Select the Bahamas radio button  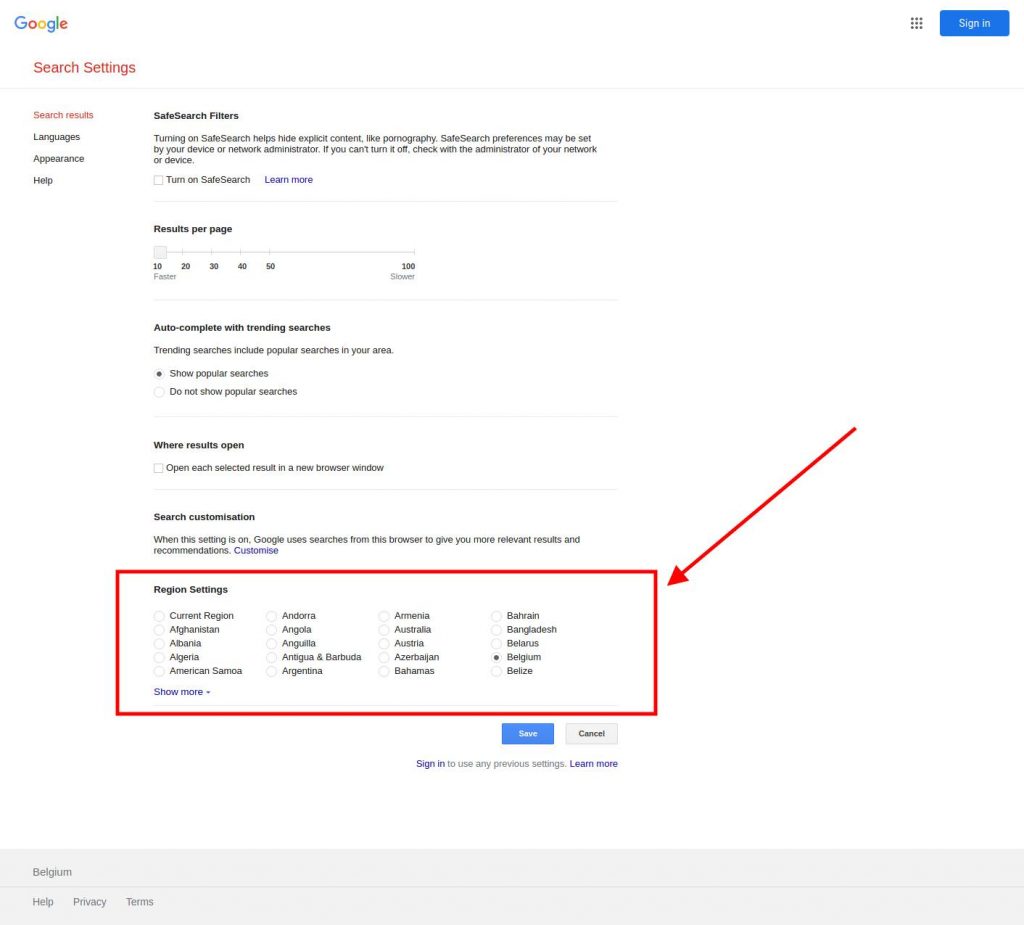[x=383, y=671]
